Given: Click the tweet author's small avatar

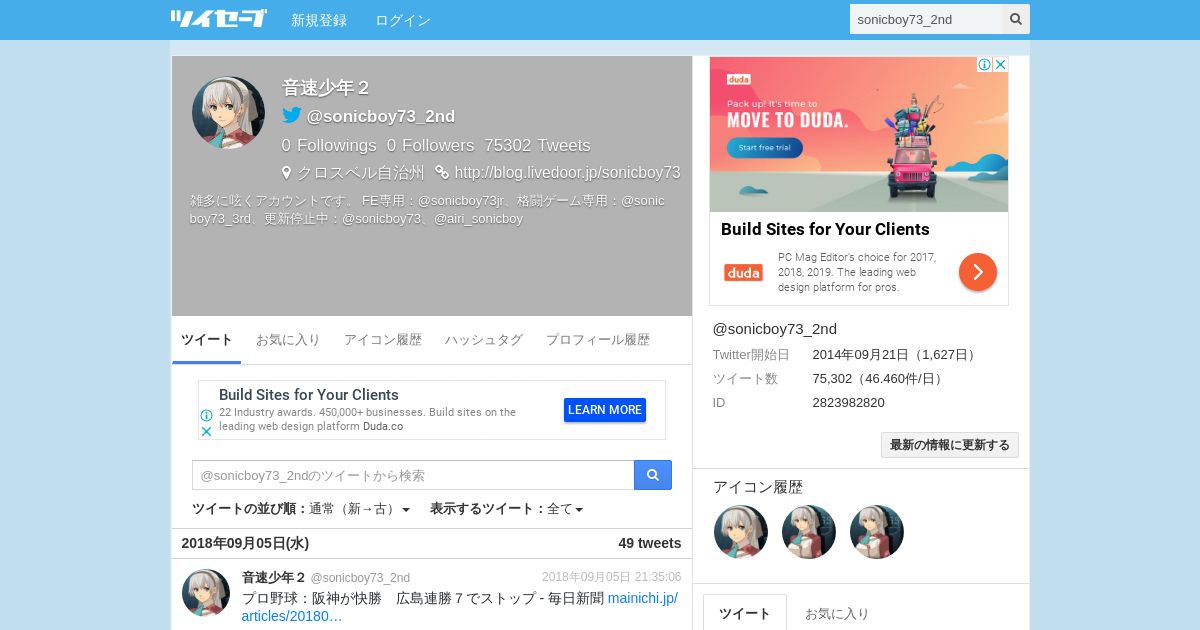Looking at the screenshot, I should pyautogui.click(x=206, y=593).
